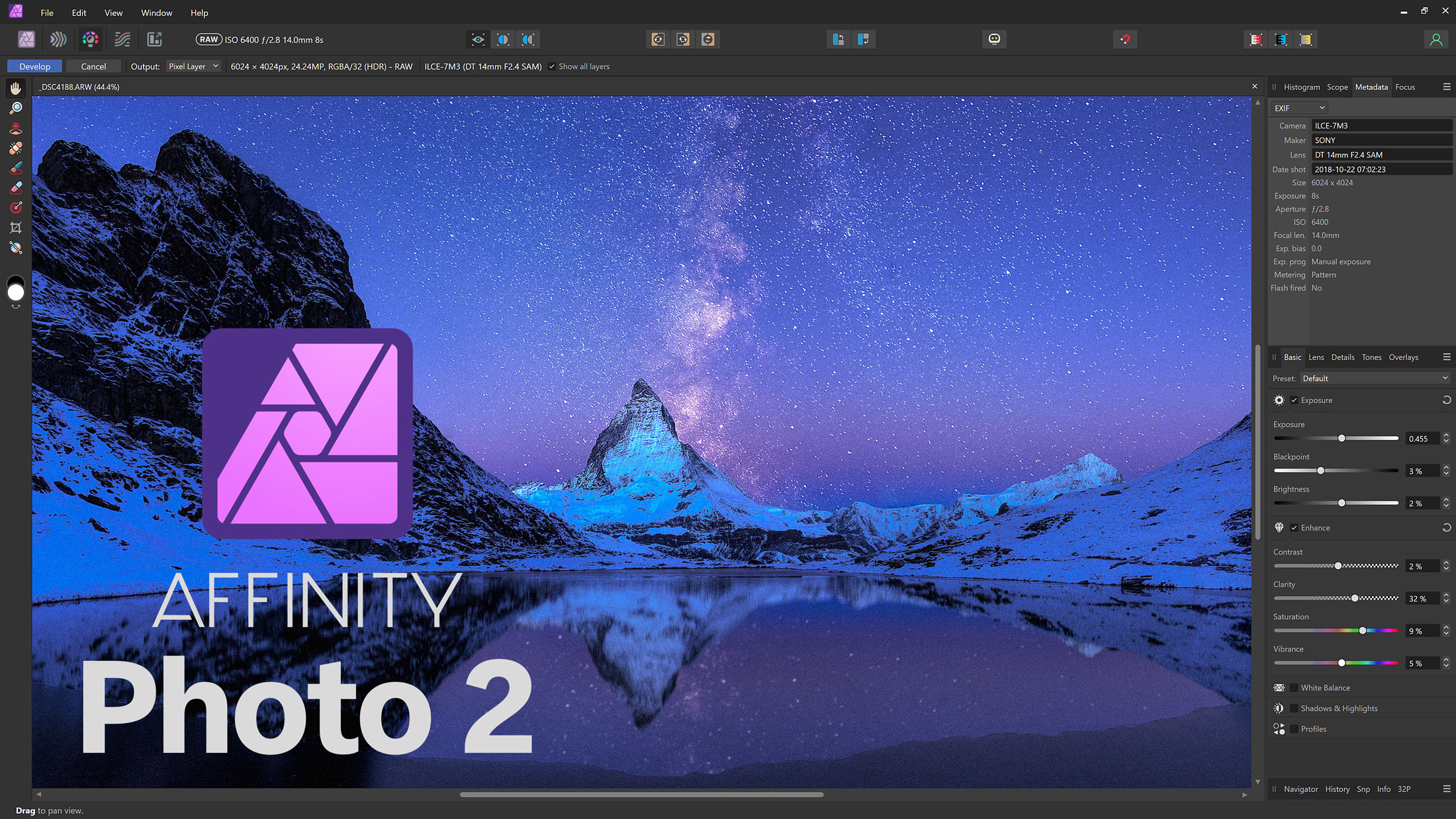Enable the White Balance checkbox
The width and height of the screenshot is (1456, 819).
[x=1294, y=688]
